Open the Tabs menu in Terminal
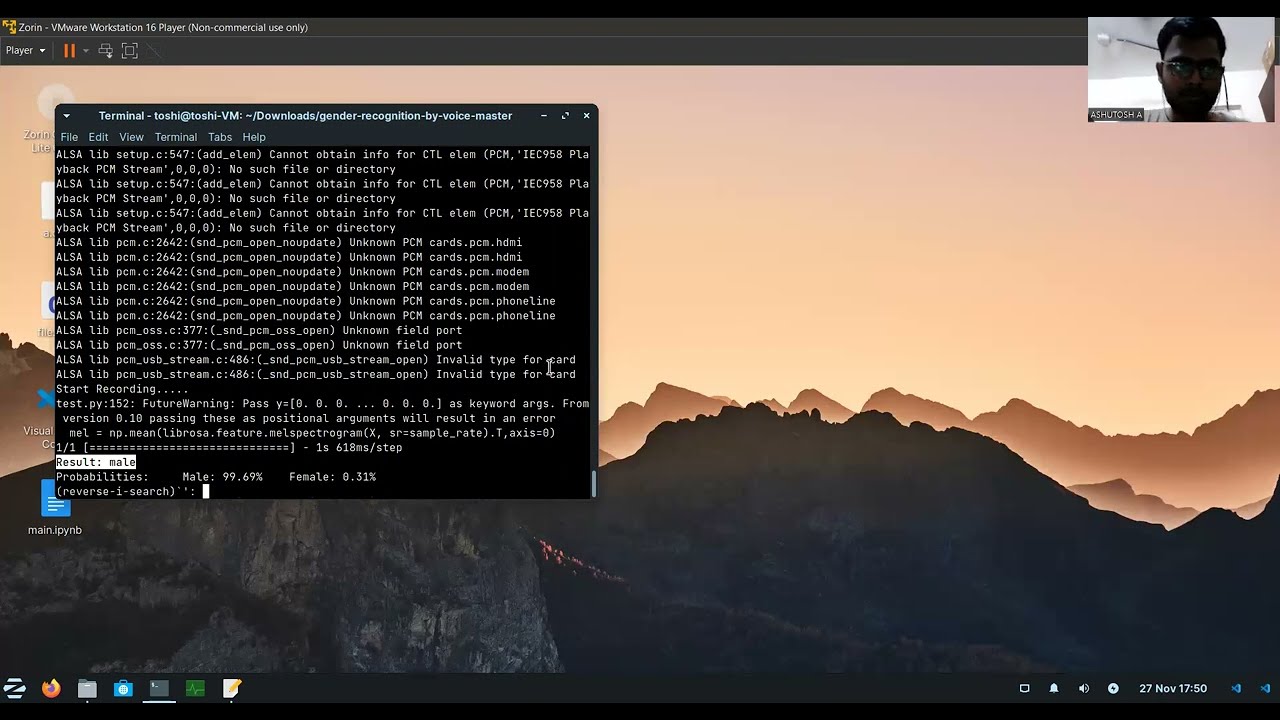 coord(220,137)
